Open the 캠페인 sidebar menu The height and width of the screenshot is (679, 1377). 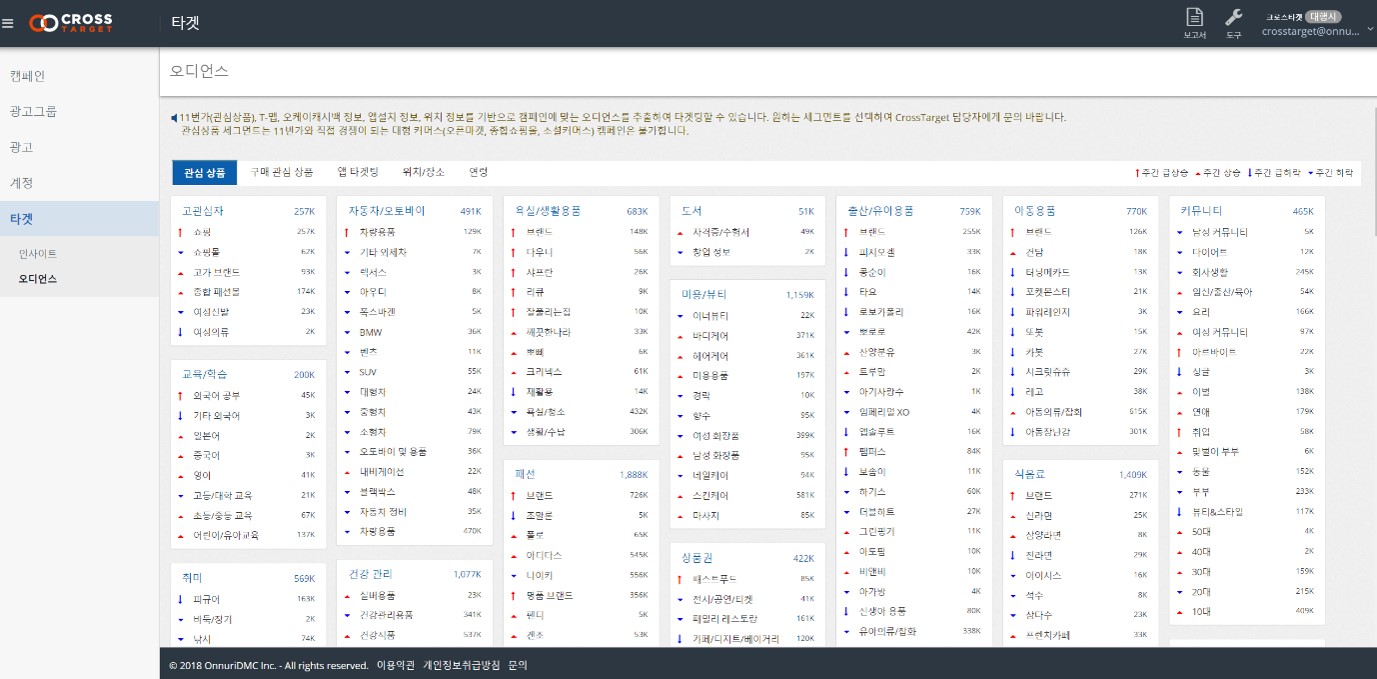tap(28, 76)
